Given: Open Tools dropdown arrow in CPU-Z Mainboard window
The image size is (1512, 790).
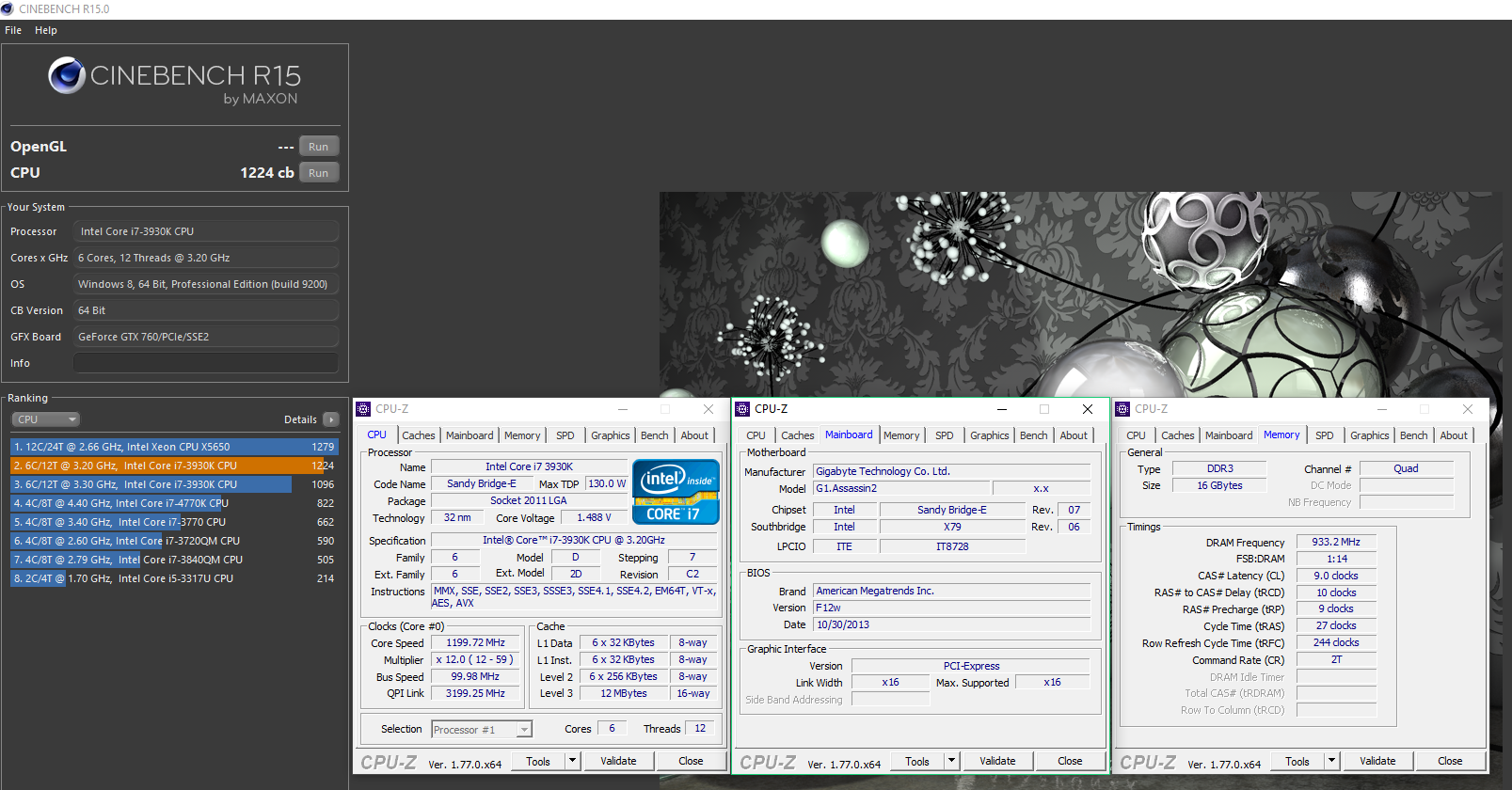Looking at the screenshot, I should pos(951,761).
